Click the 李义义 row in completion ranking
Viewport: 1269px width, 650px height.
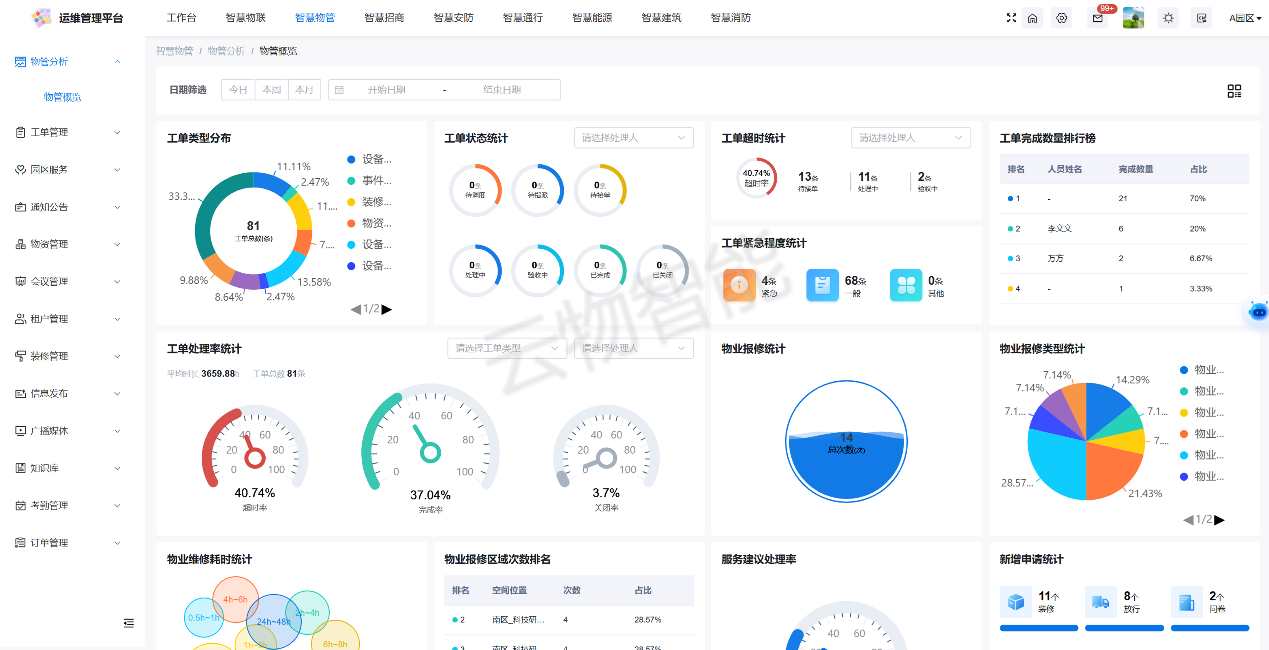coord(1124,228)
